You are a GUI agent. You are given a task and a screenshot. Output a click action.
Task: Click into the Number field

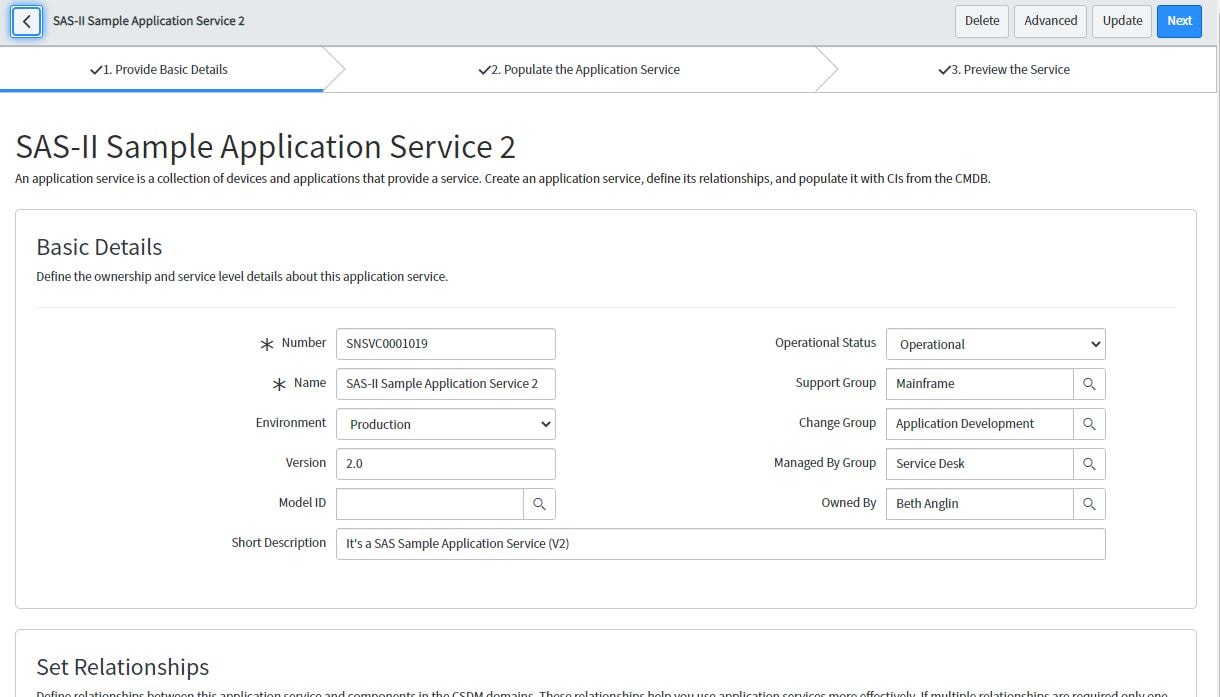click(445, 344)
